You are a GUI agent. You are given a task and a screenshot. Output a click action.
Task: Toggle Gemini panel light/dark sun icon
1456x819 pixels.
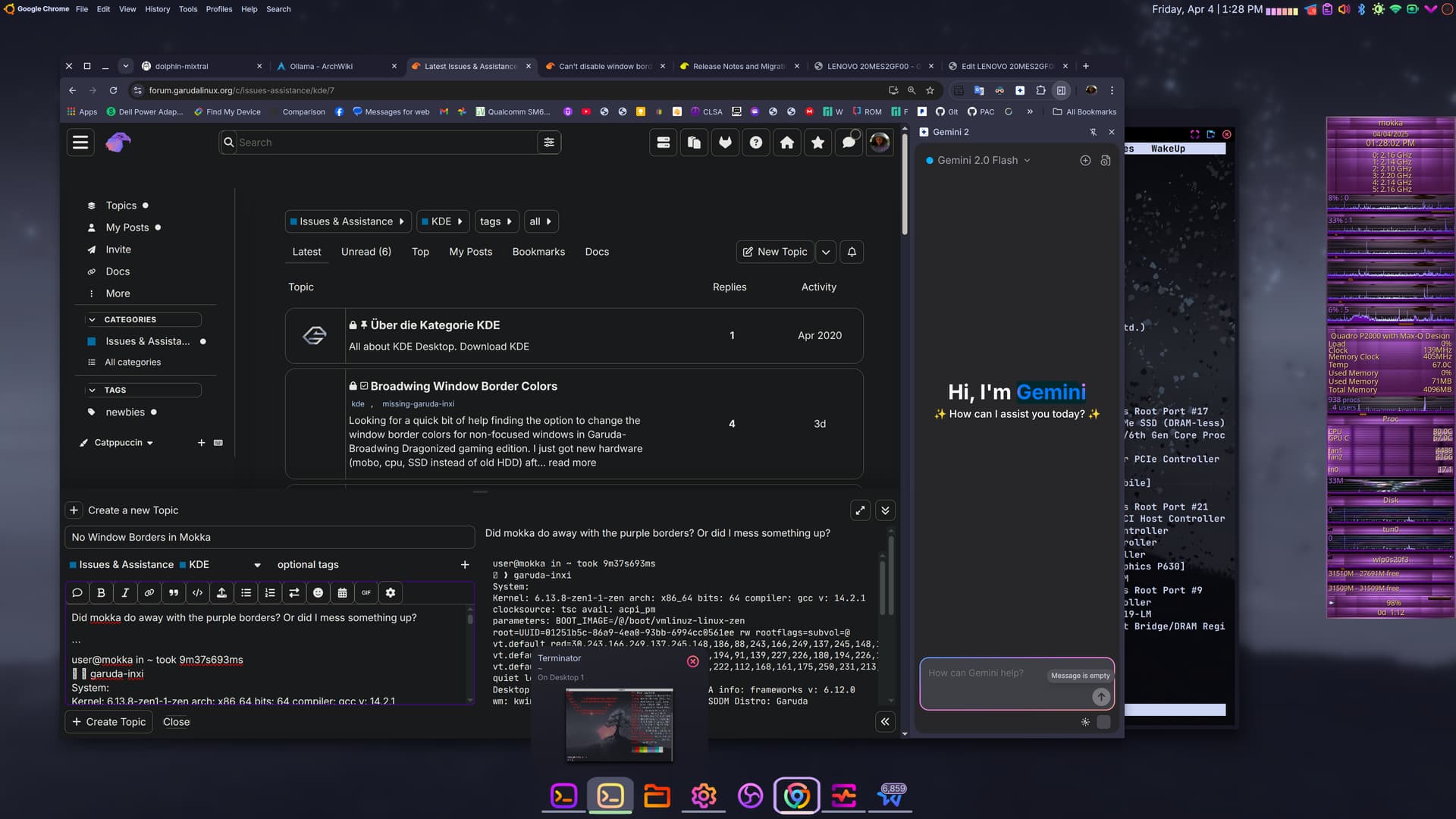coord(1085,722)
